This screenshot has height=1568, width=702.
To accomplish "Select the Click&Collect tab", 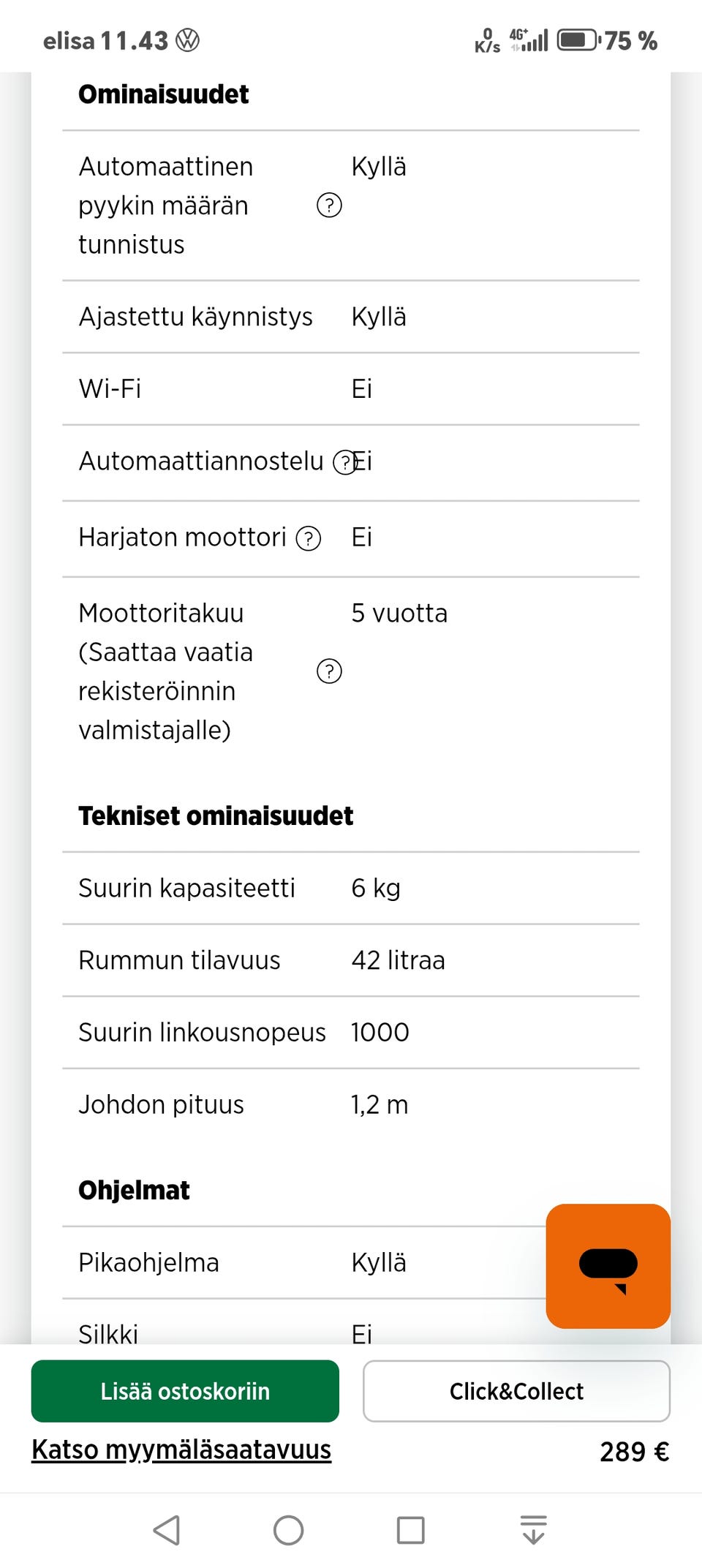I will (516, 1390).
